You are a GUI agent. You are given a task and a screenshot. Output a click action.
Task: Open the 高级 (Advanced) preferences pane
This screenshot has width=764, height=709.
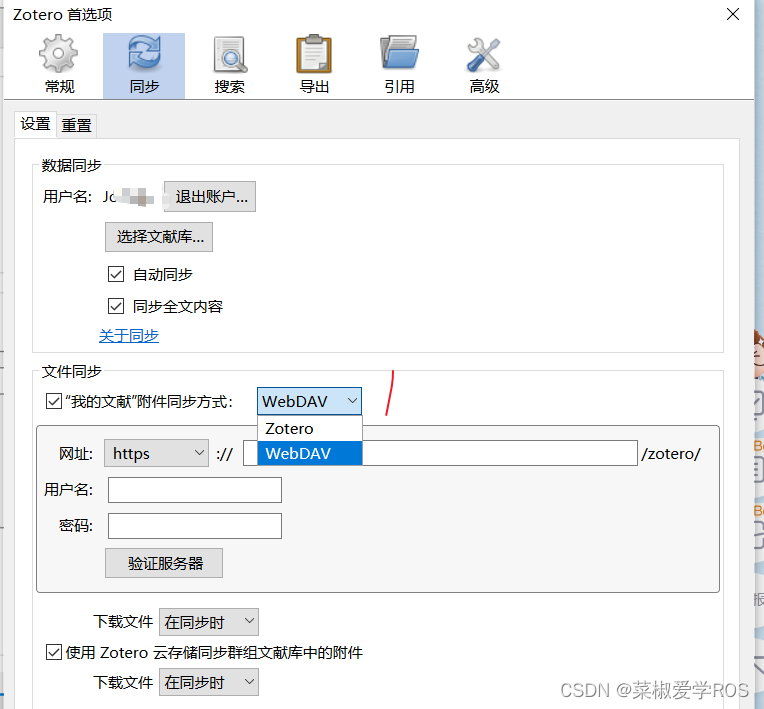(484, 65)
